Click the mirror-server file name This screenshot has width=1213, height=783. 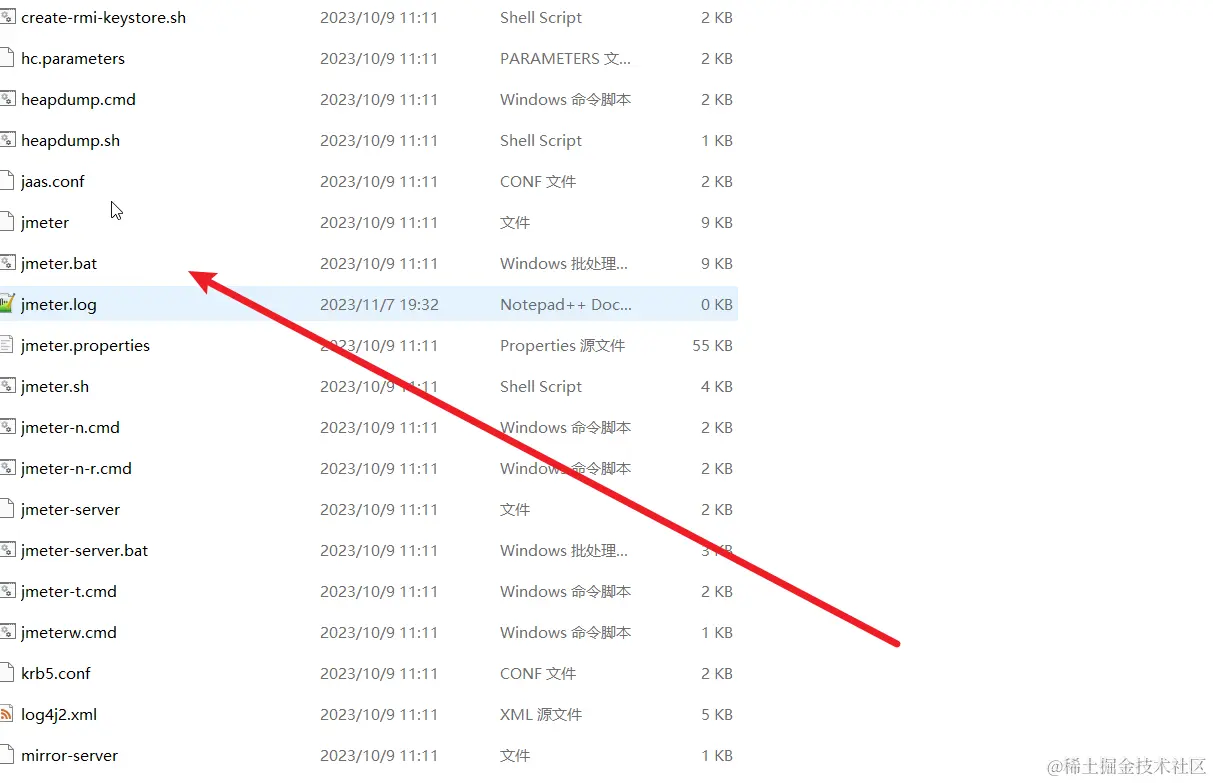pyautogui.click(x=70, y=756)
